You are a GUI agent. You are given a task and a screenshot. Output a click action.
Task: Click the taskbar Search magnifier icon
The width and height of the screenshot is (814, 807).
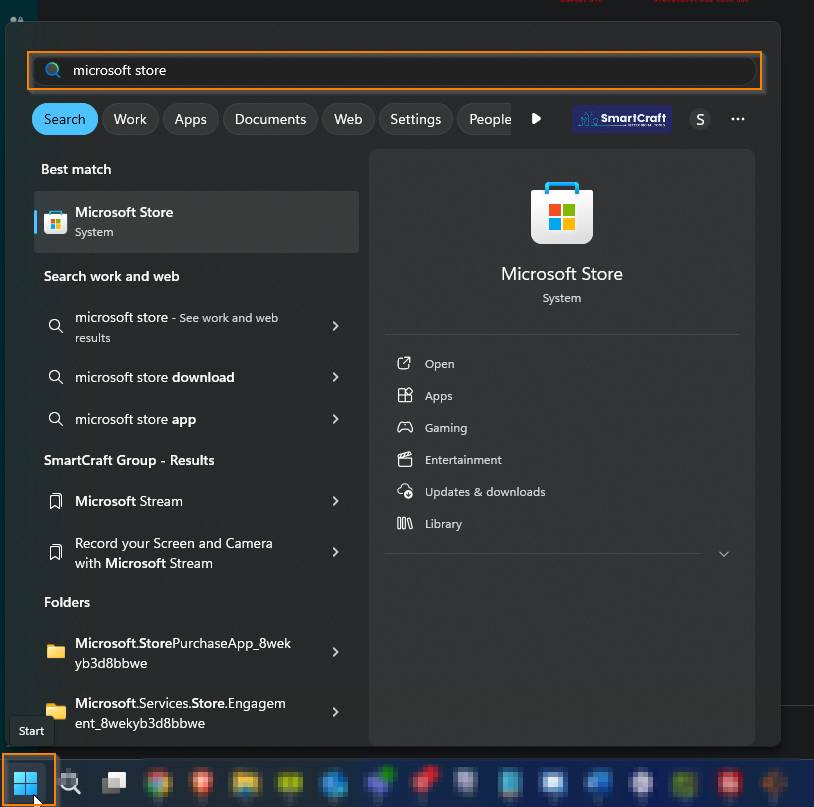coord(70,782)
